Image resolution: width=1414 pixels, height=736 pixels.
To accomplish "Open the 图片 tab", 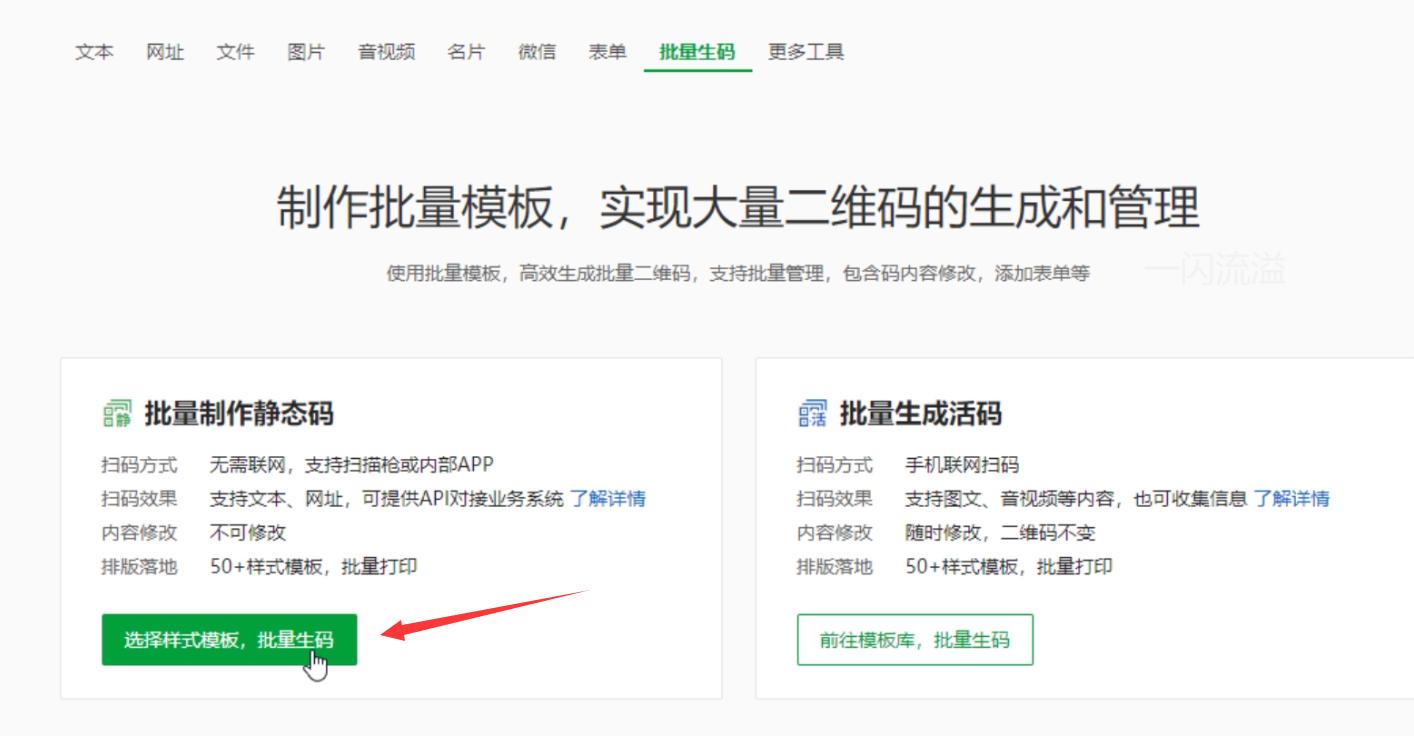I will coord(306,51).
